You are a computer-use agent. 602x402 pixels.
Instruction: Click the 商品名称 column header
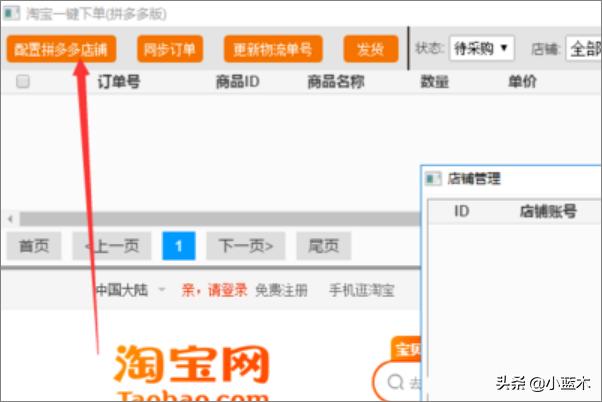click(336, 81)
